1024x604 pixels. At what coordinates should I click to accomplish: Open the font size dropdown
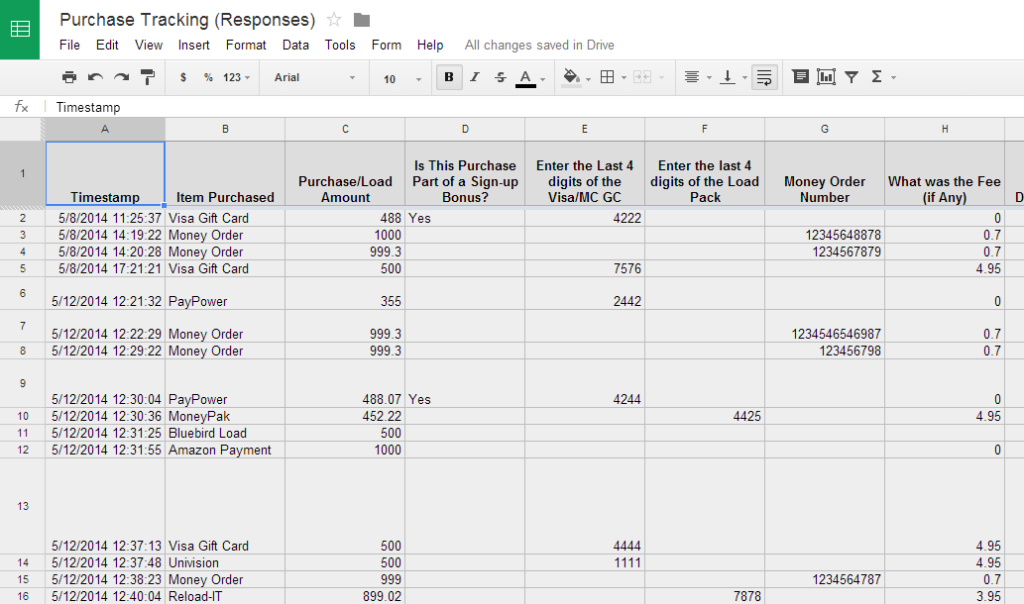click(398, 77)
